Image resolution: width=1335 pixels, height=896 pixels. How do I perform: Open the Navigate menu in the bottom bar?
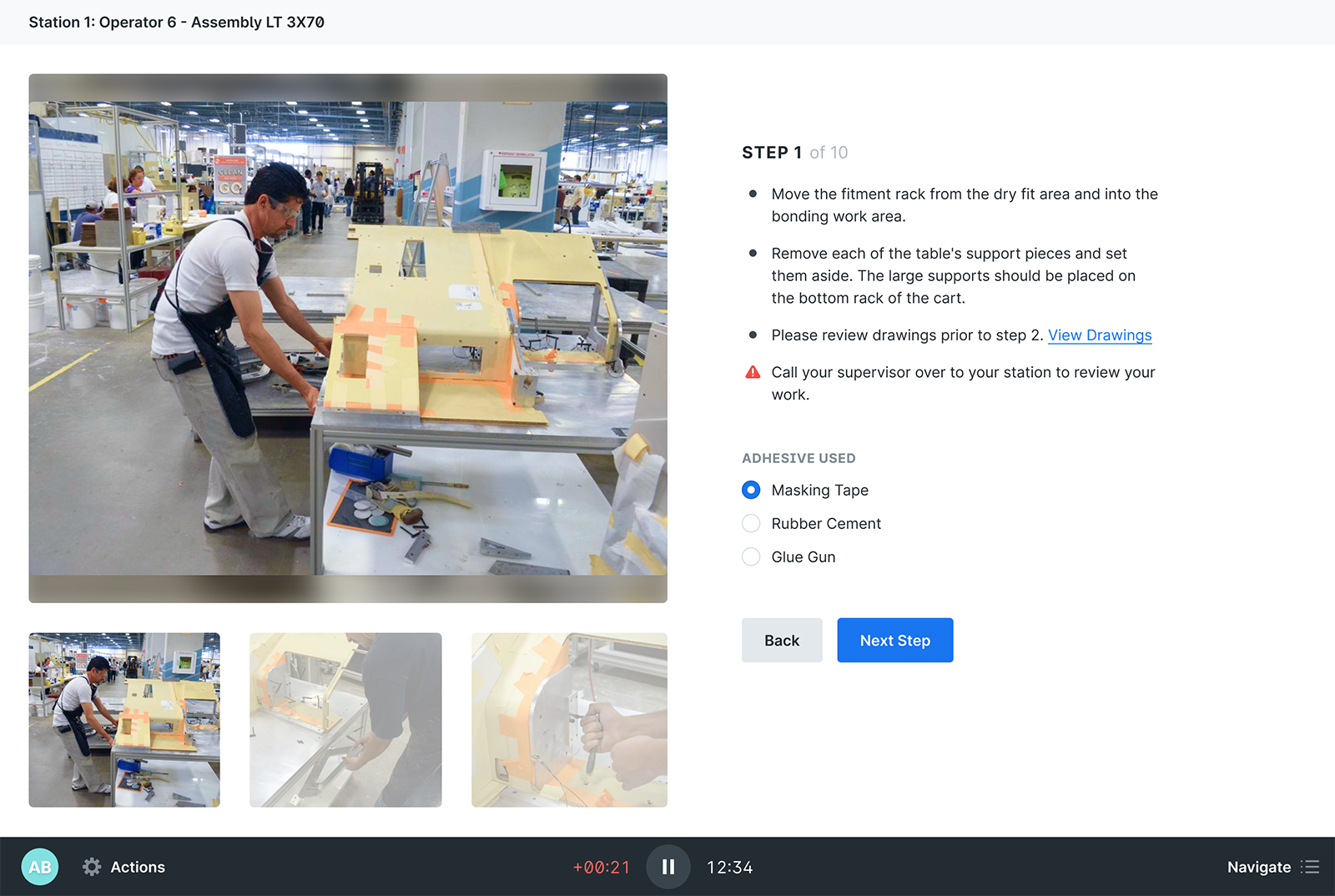tap(1260, 867)
